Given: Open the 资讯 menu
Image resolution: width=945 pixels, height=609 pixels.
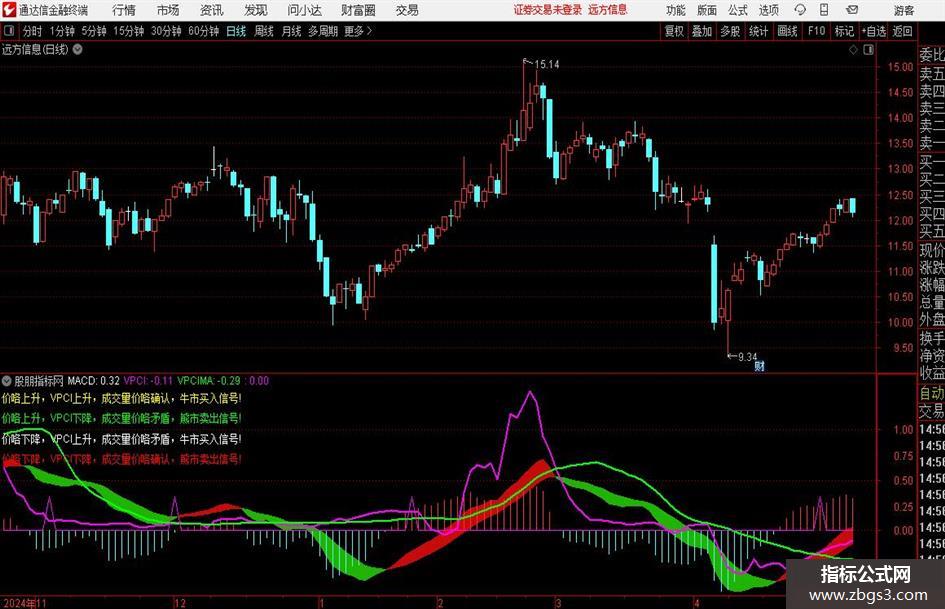Looking at the screenshot, I should point(212,10).
